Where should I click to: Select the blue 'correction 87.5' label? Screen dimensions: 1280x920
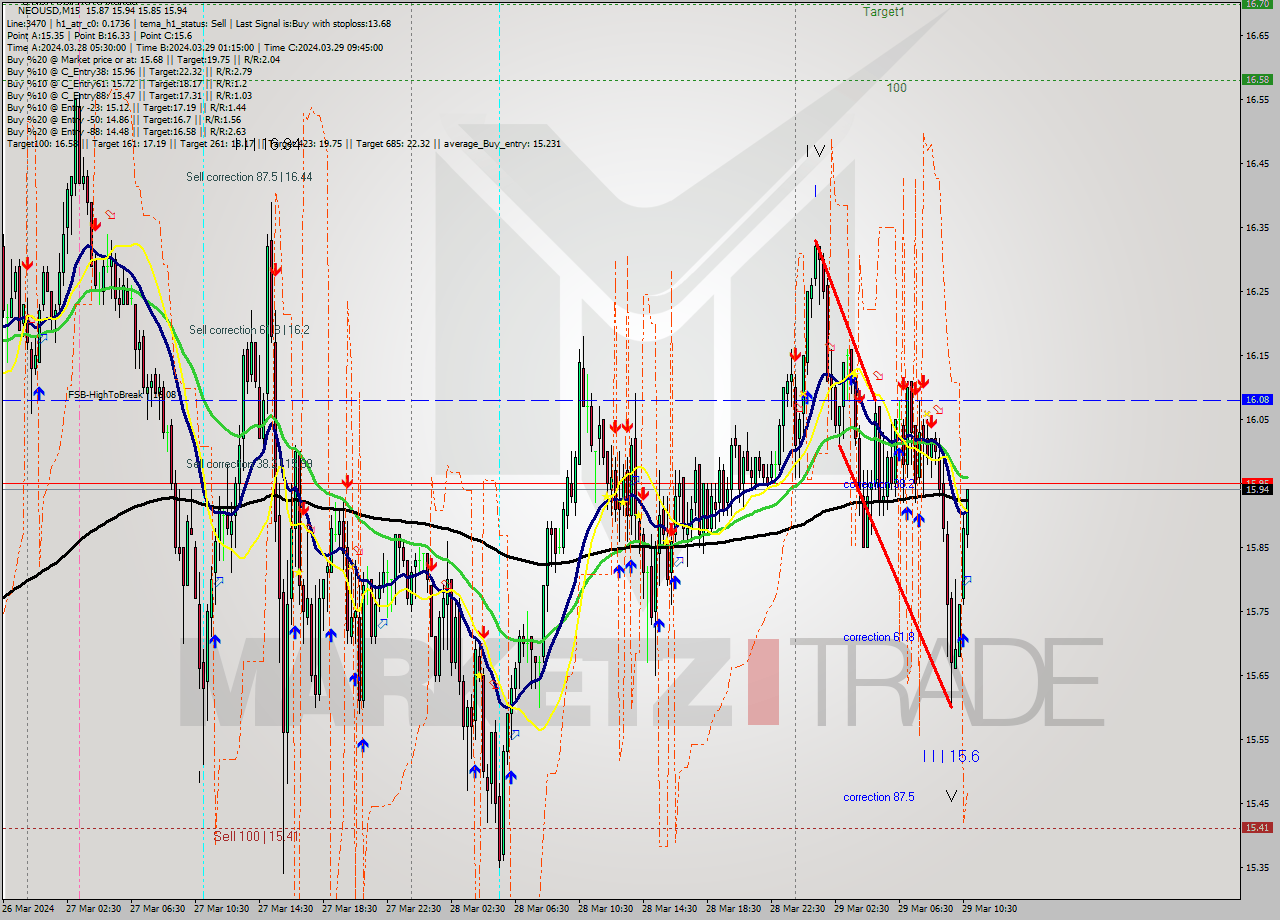(x=878, y=797)
